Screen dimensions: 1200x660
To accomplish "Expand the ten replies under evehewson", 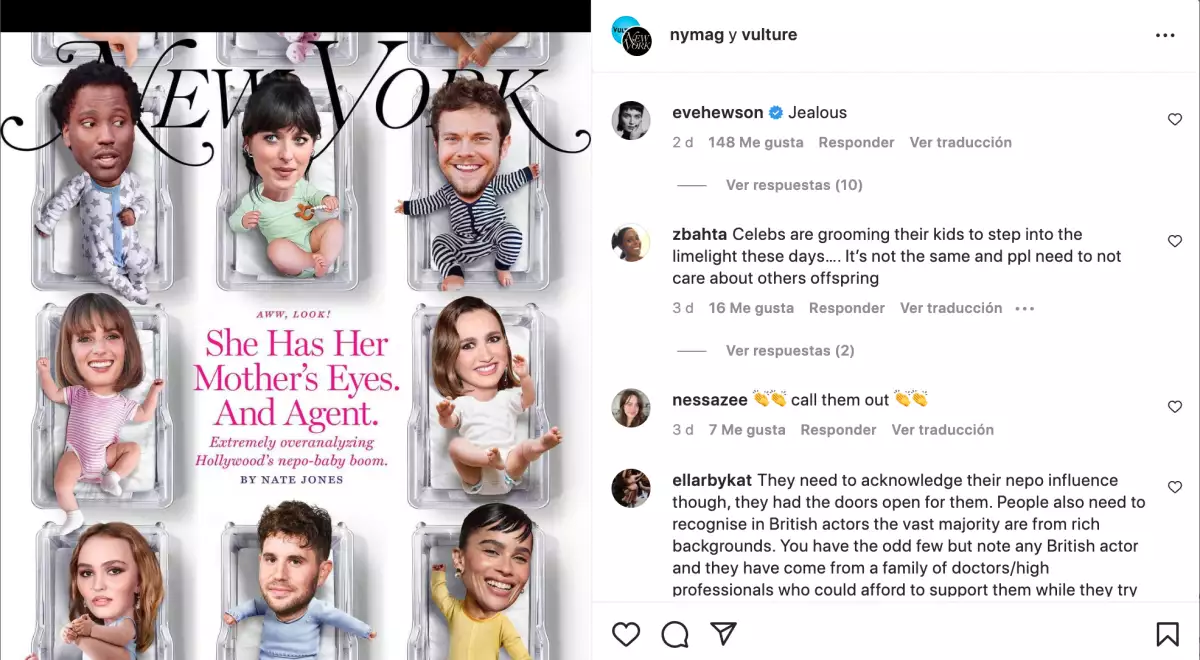I will tap(794, 185).
